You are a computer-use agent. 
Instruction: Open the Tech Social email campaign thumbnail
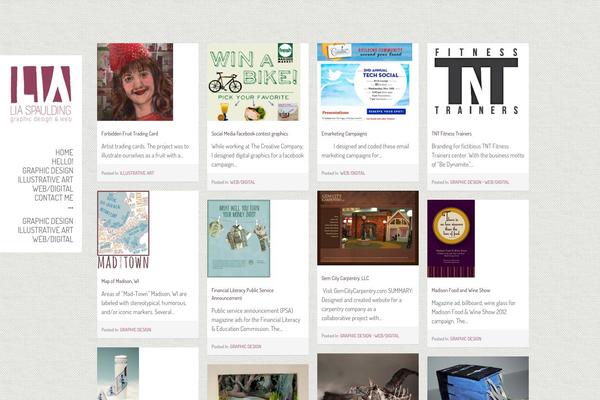[364, 82]
